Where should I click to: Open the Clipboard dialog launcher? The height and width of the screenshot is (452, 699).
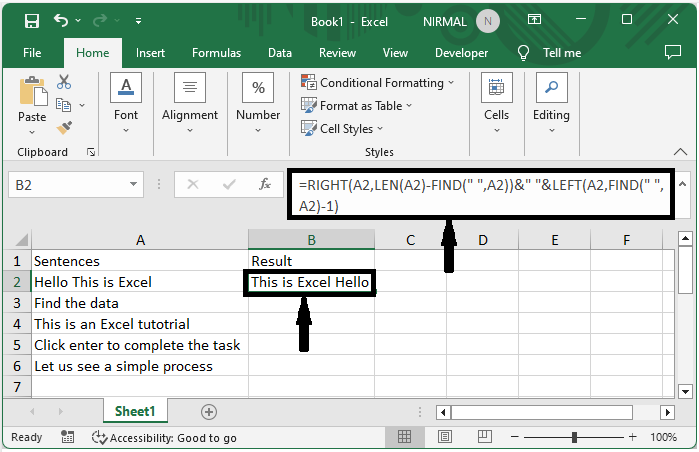click(x=91, y=152)
